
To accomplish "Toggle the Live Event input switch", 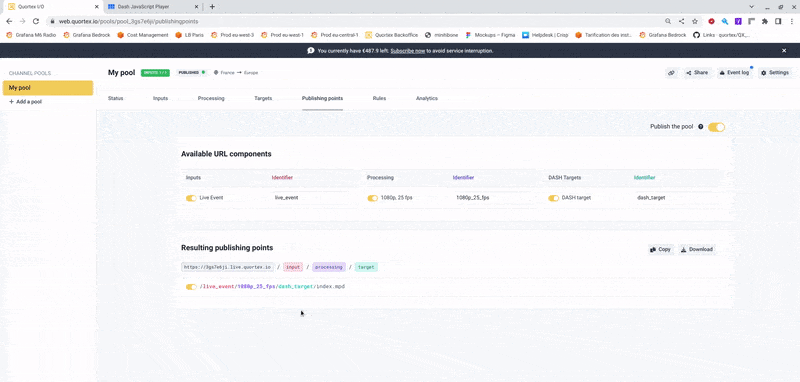I will (x=191, y=198).
